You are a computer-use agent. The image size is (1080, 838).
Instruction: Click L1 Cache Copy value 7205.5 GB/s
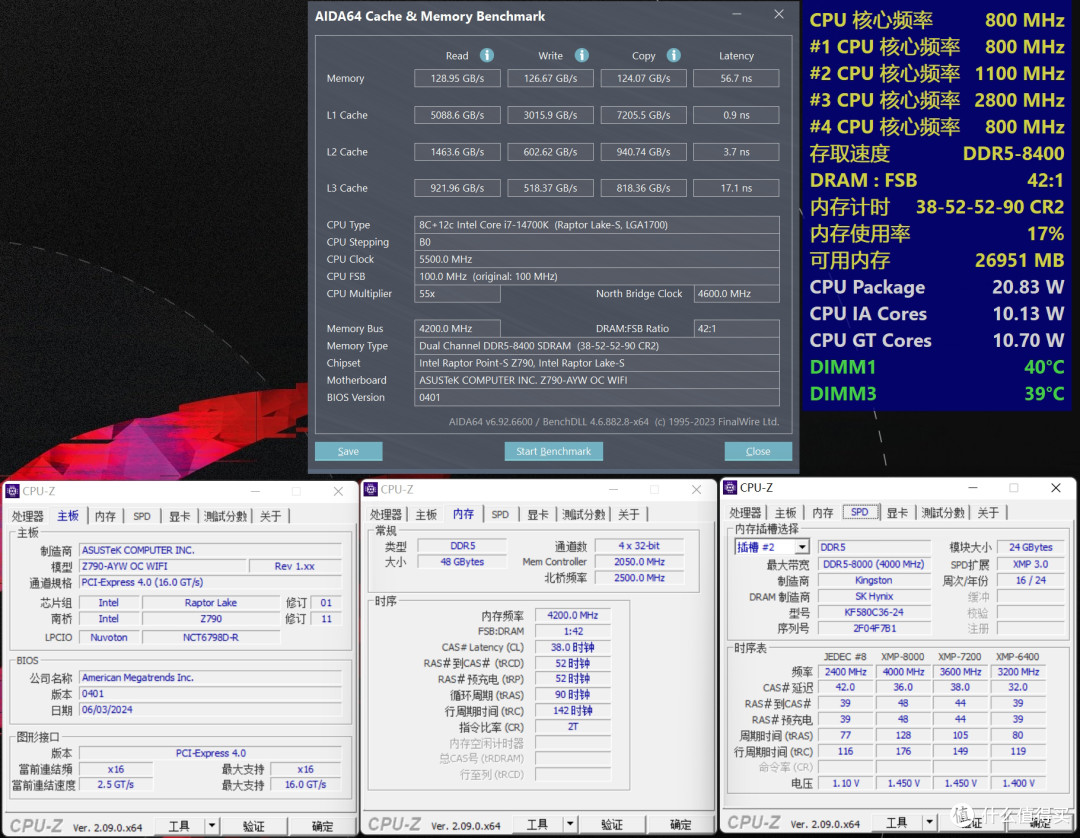coord(643,115)
